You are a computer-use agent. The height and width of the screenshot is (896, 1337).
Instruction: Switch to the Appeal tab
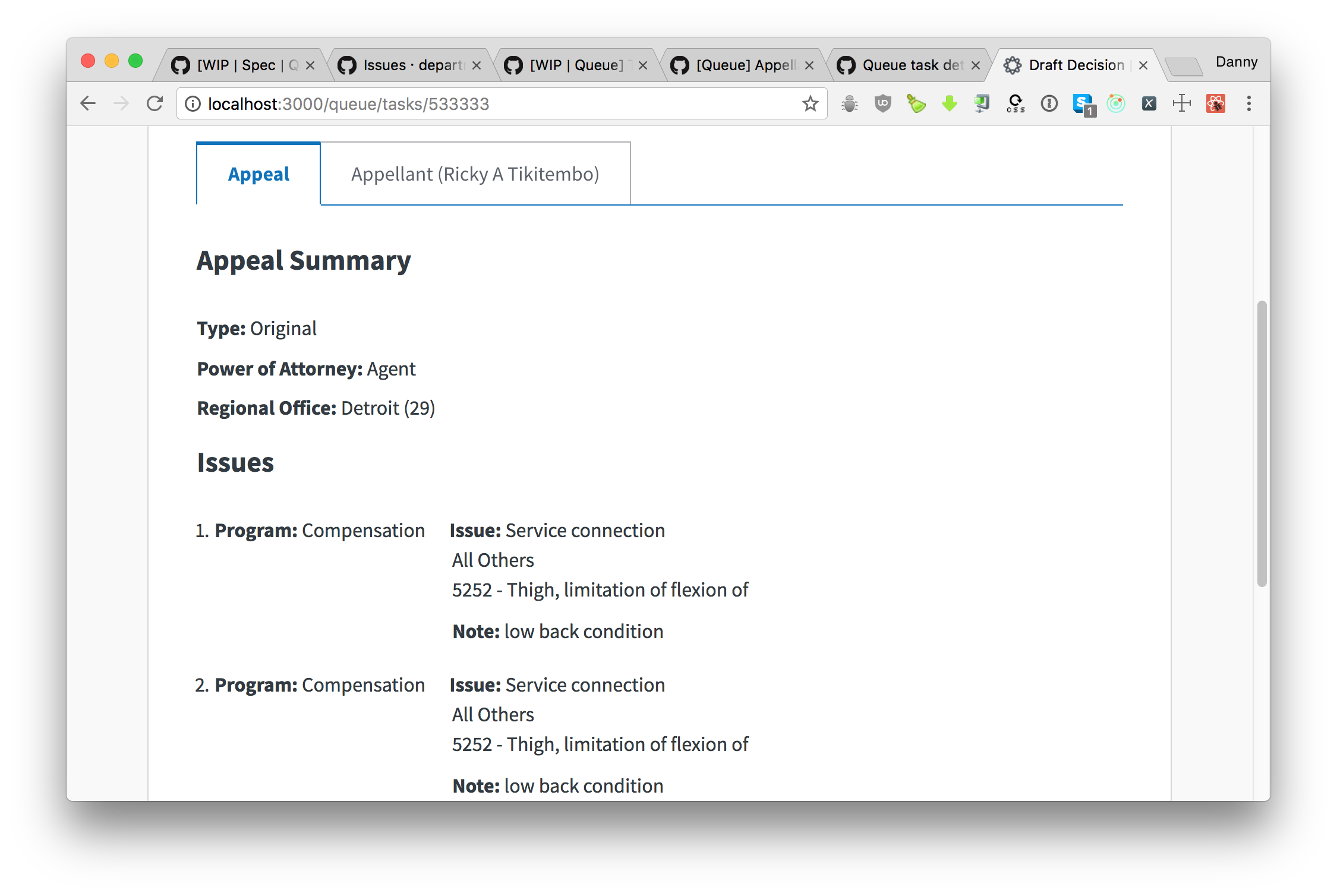(x=258, y=173)
